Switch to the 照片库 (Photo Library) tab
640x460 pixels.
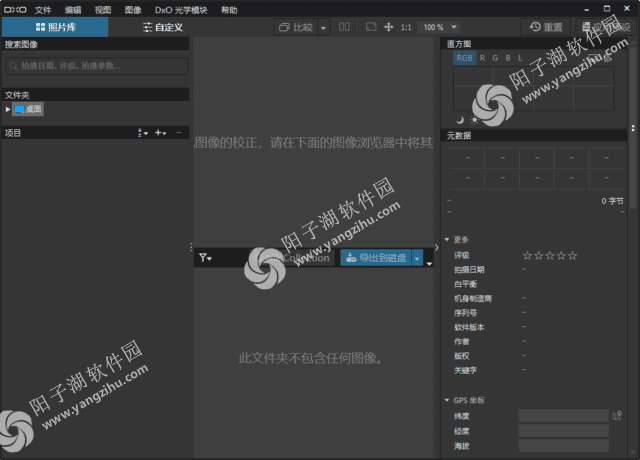coord(55,27)
